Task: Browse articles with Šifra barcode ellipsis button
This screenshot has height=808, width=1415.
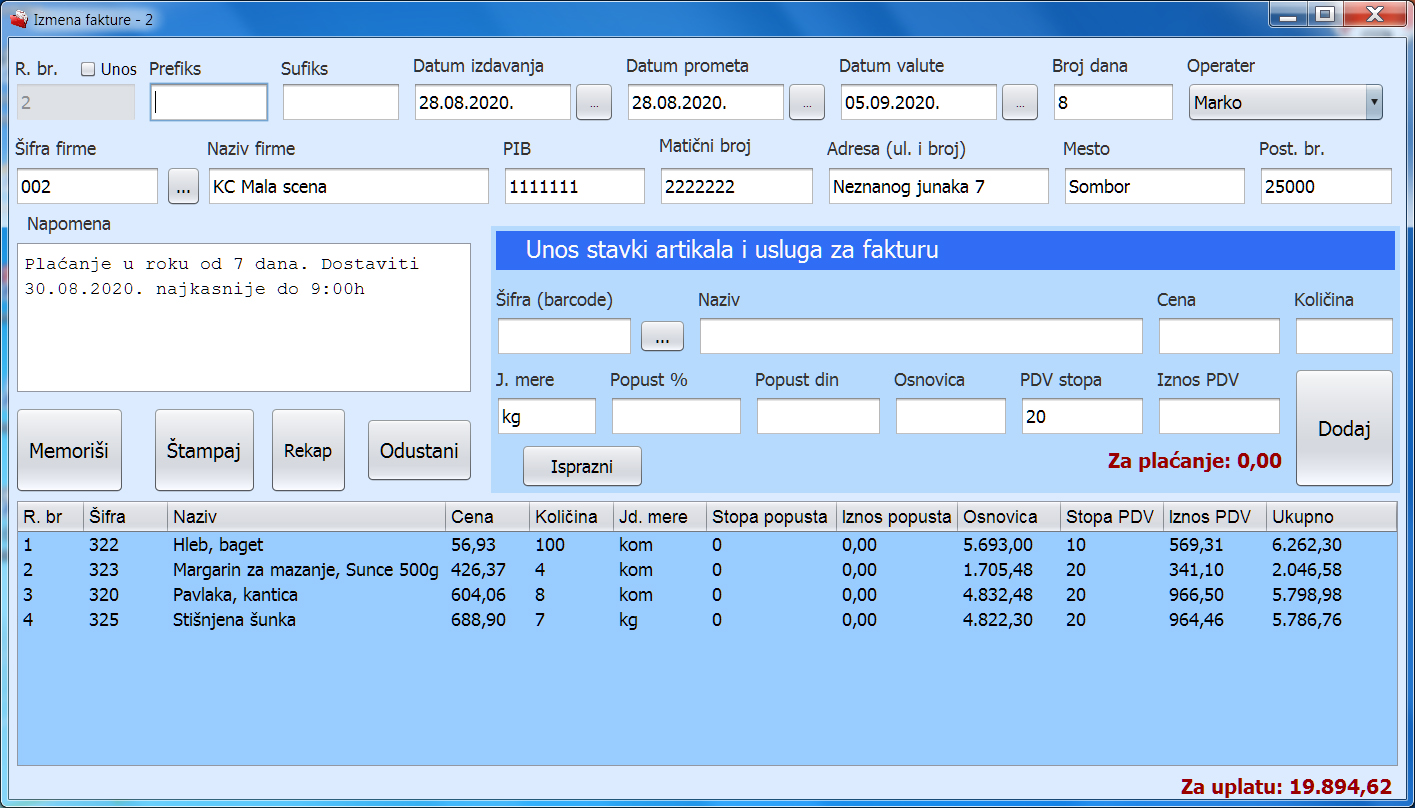Action: click(662, 337)
